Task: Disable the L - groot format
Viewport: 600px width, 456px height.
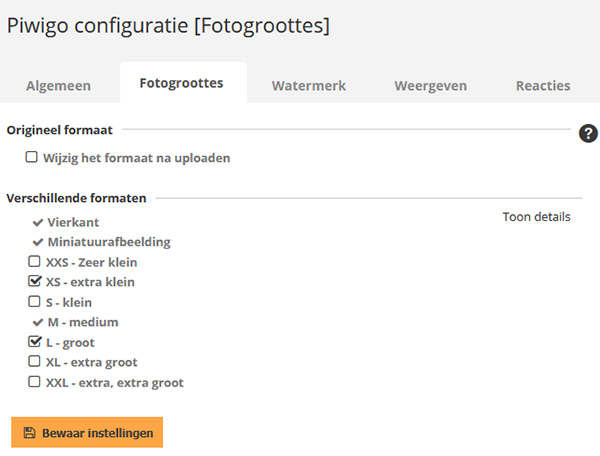Action: pyautogui.click(x=34, y=341)
